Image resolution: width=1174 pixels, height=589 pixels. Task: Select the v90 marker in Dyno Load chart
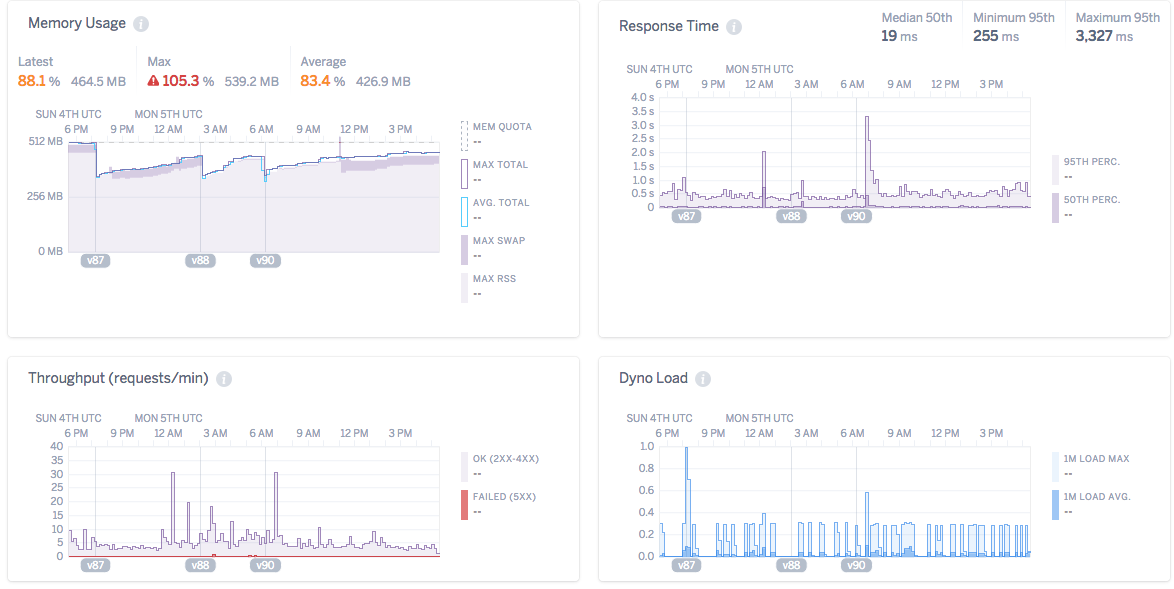(x=856, y=565)
